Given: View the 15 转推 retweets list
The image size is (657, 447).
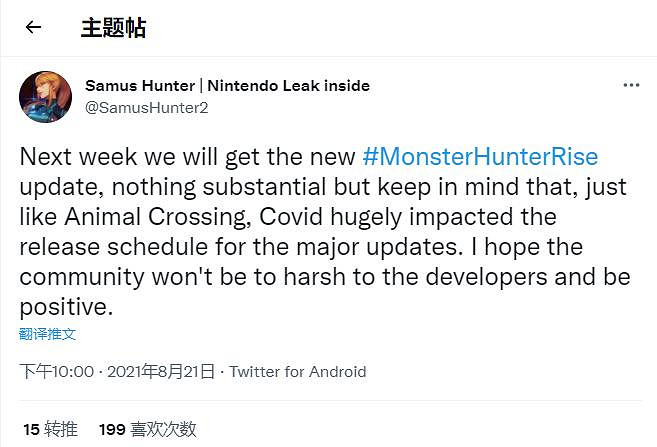Looking at the screenshot, I should click(50, 429).
